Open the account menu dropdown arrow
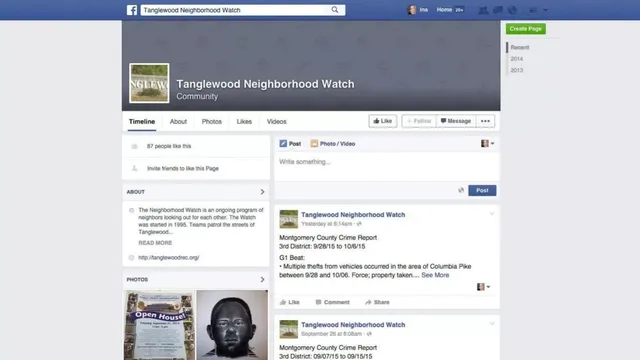This screenshot has height=360, width=640. [x=545, y=10]
